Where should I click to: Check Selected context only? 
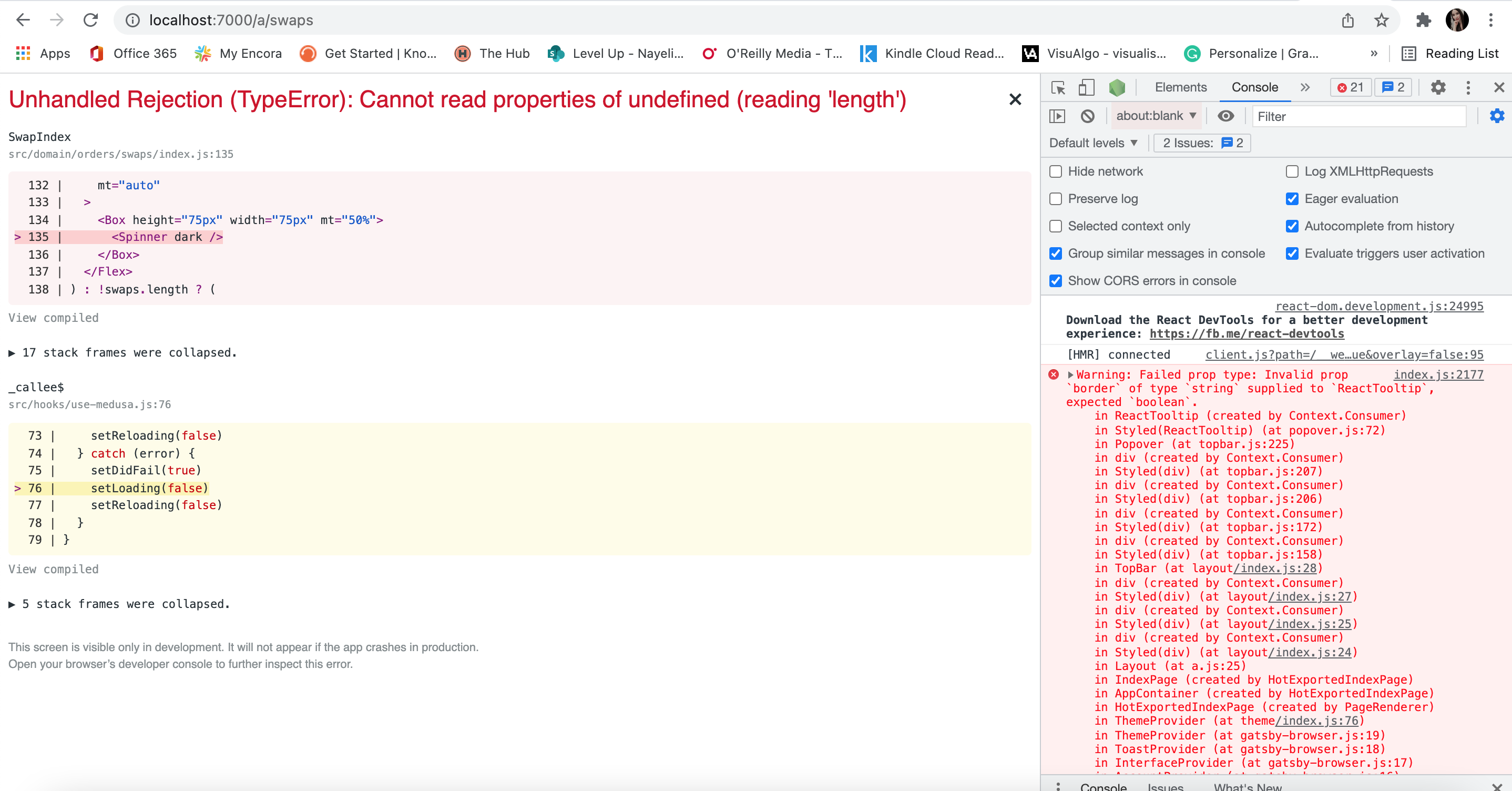click(x=1055, y=226)
